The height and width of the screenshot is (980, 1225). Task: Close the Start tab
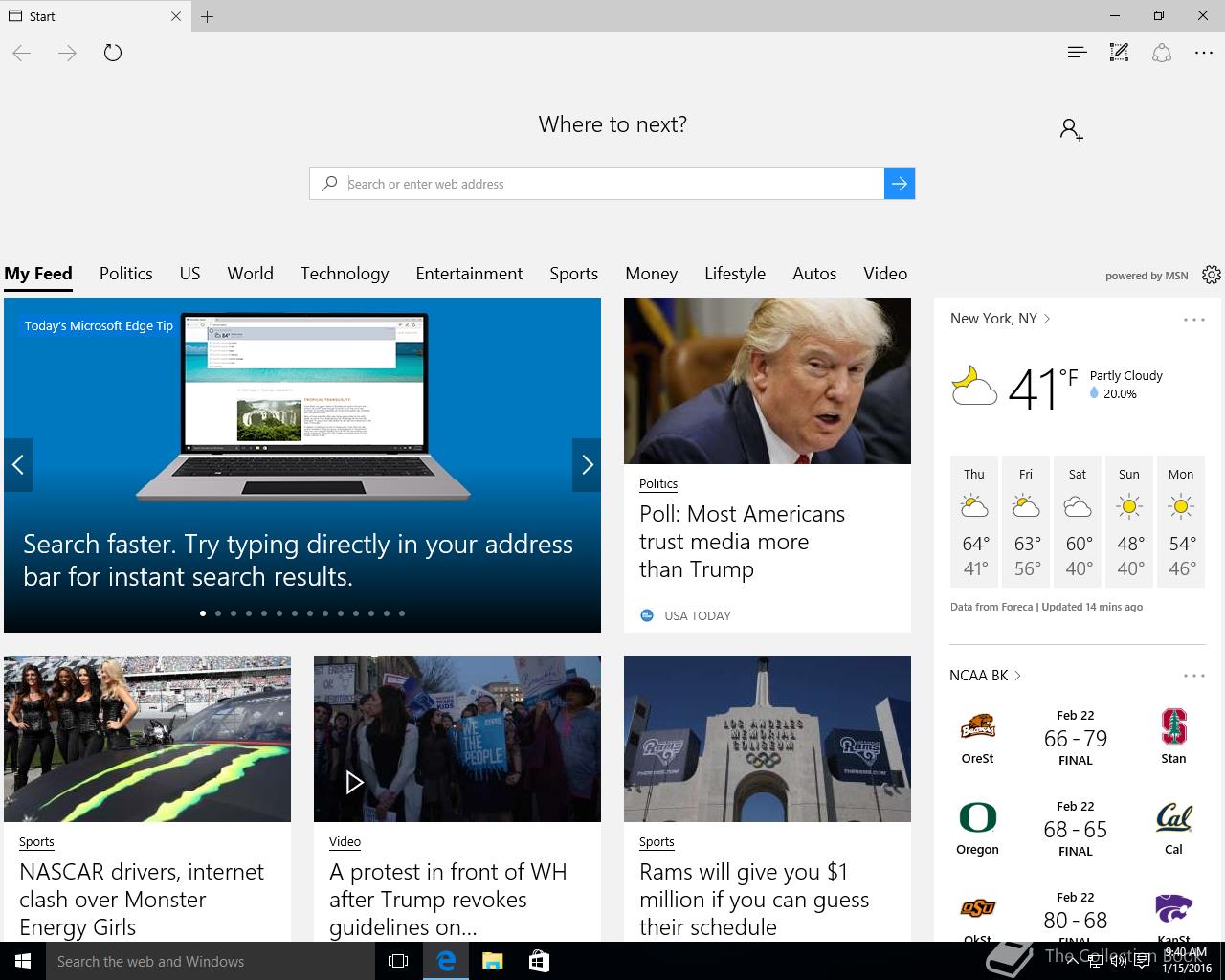pyautogui.click(x=175, y=16)
